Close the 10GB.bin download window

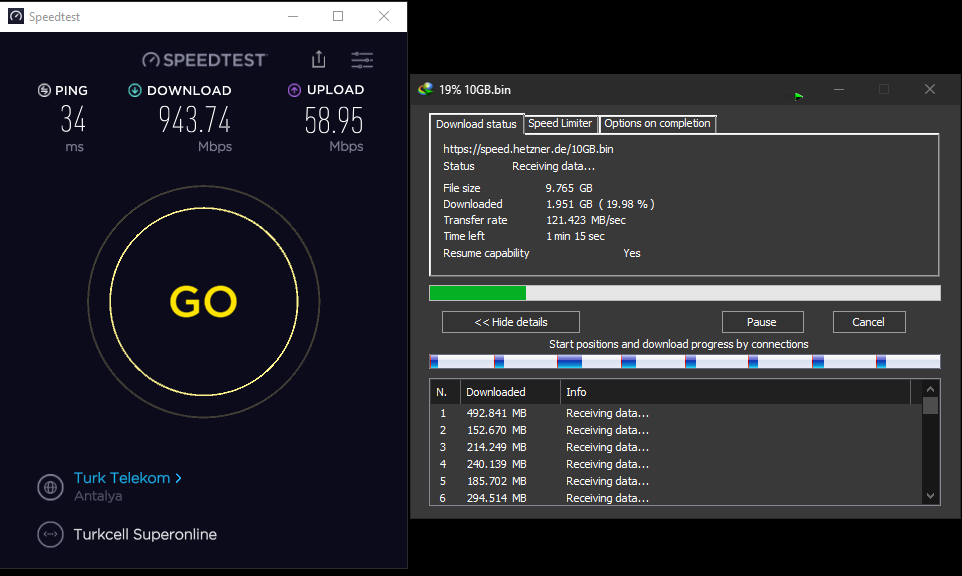[930, 90]
